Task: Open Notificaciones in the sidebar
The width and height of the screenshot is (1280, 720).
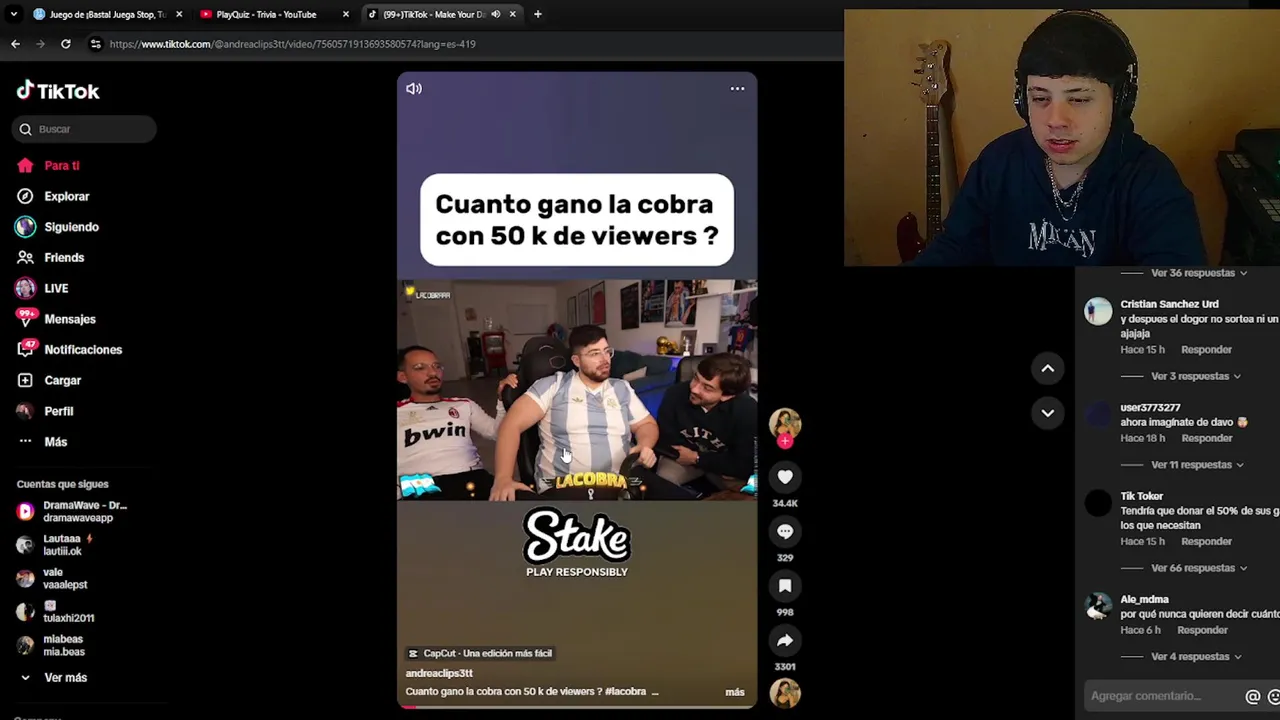Action: tap(84, 350)
